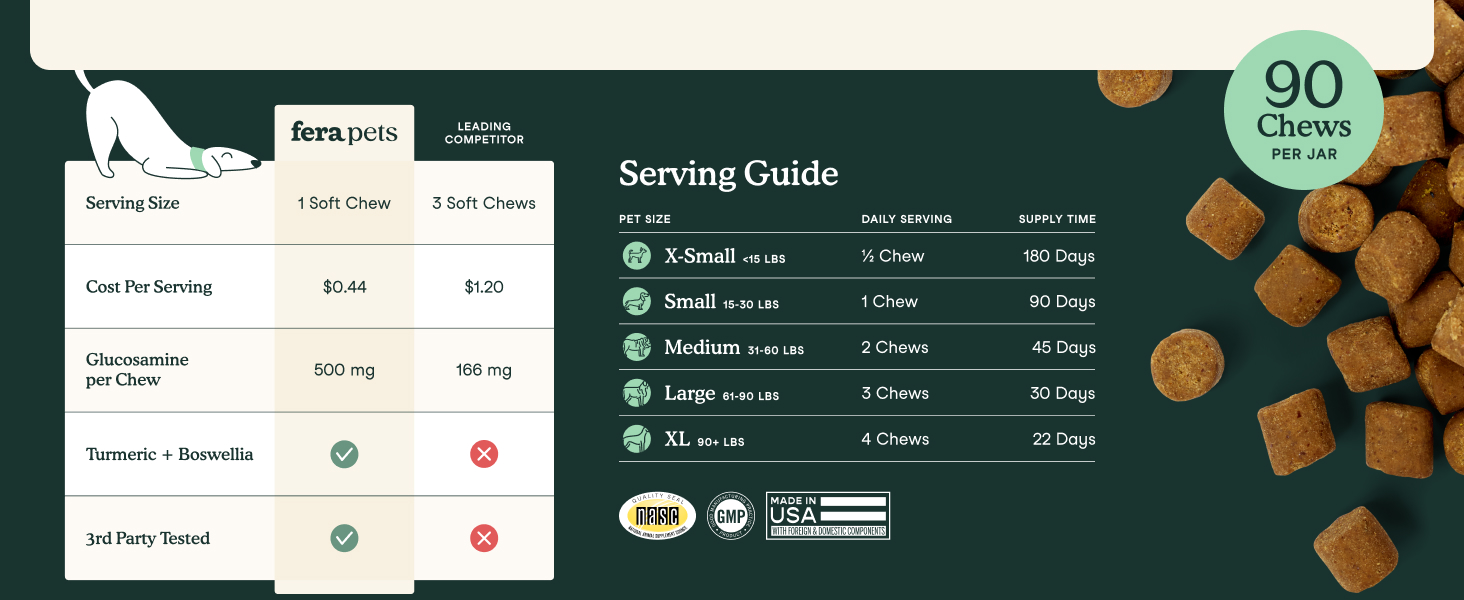Click the NASC quality seal badge
Viewport: 1464px width, 600px height.
click(x=657, y=516)
